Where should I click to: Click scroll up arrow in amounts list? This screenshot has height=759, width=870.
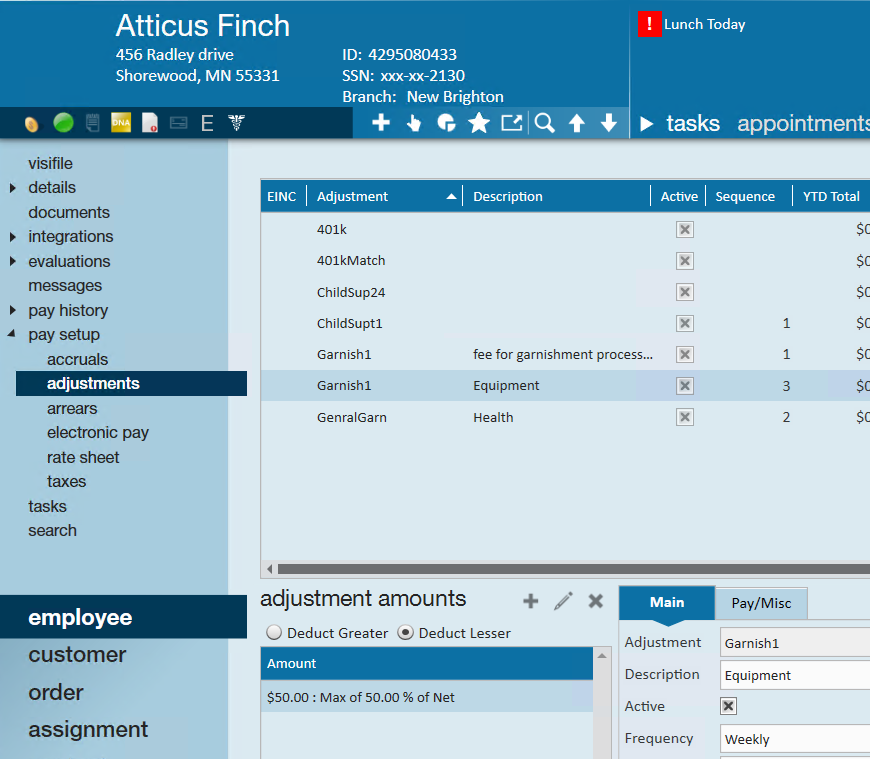click(x=602, y=656)
